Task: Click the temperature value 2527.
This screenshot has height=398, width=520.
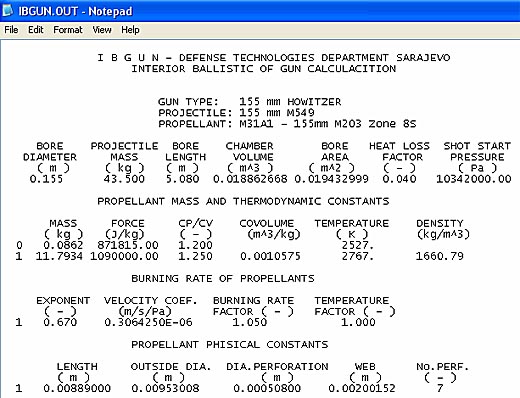Action: [358, 245]
